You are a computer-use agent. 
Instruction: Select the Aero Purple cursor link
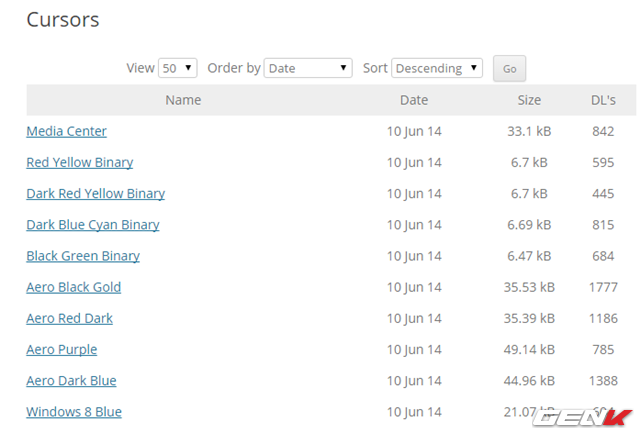tap(61, 350)
